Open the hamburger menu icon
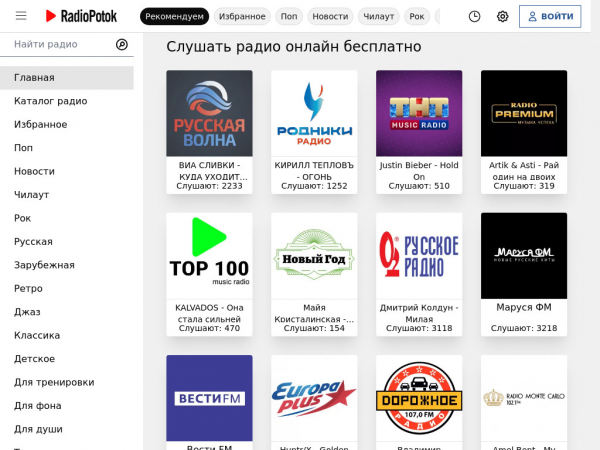 (x=21, y=16)
